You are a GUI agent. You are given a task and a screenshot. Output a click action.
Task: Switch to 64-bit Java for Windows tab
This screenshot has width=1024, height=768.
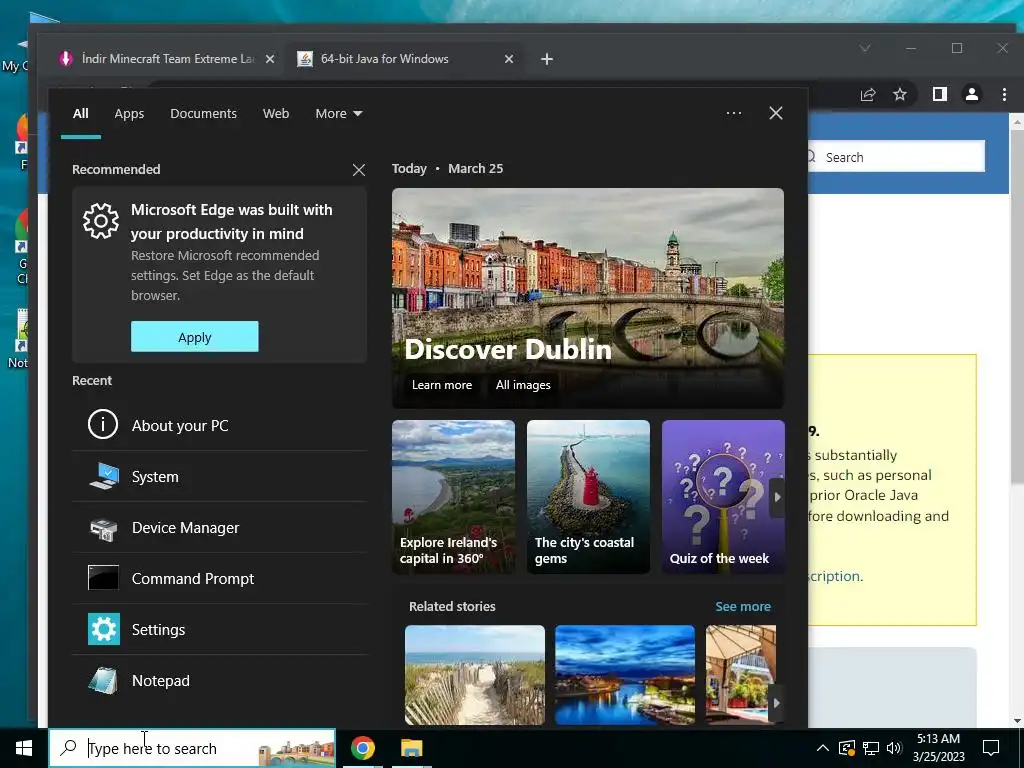pos(405,59)
